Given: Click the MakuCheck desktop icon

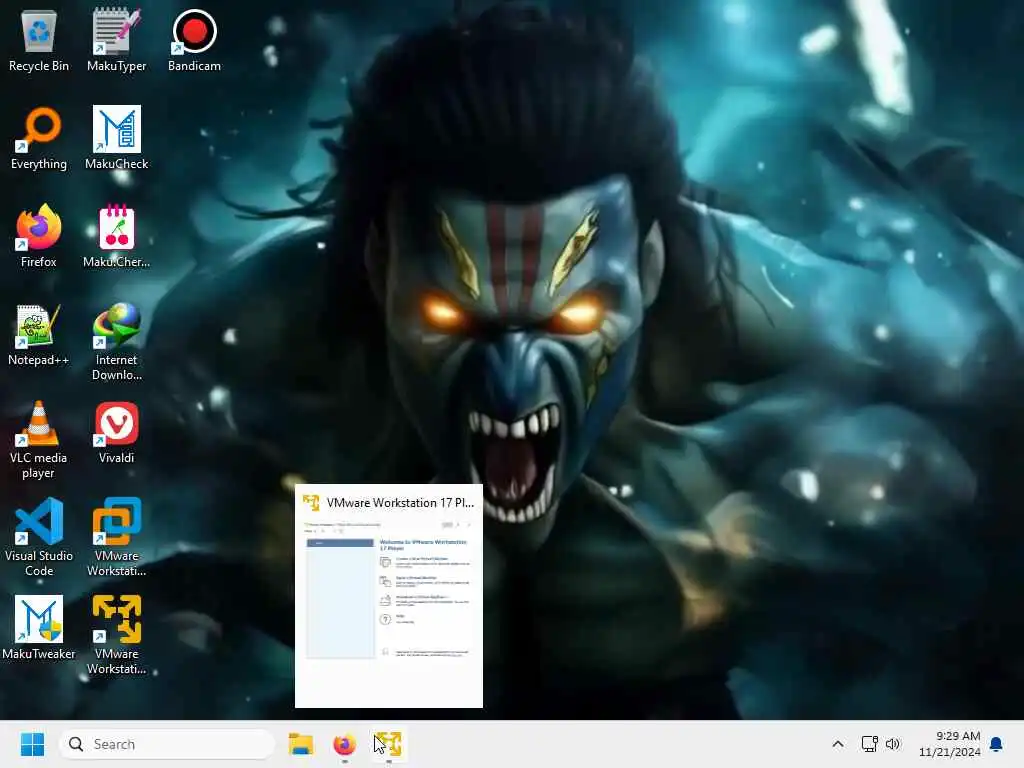Looking at the screenshot, I should tap(116, 138).
